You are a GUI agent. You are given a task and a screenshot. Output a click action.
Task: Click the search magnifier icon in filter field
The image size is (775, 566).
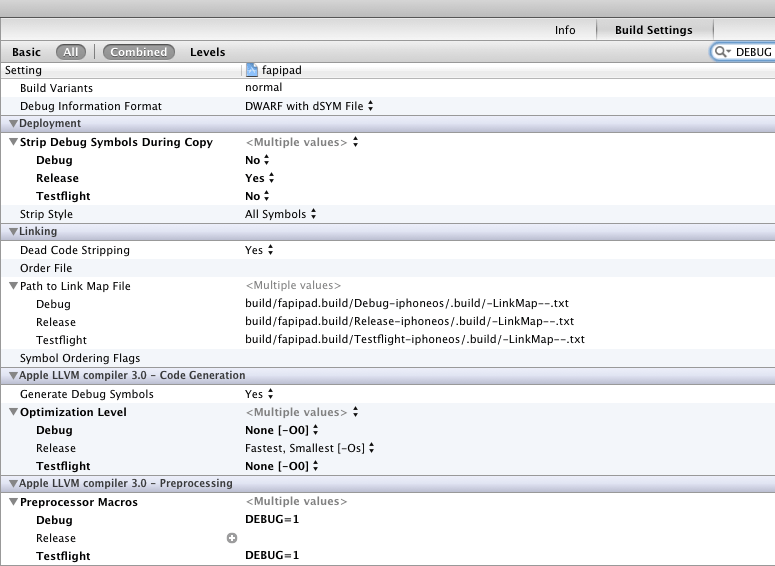coord(722,52)
